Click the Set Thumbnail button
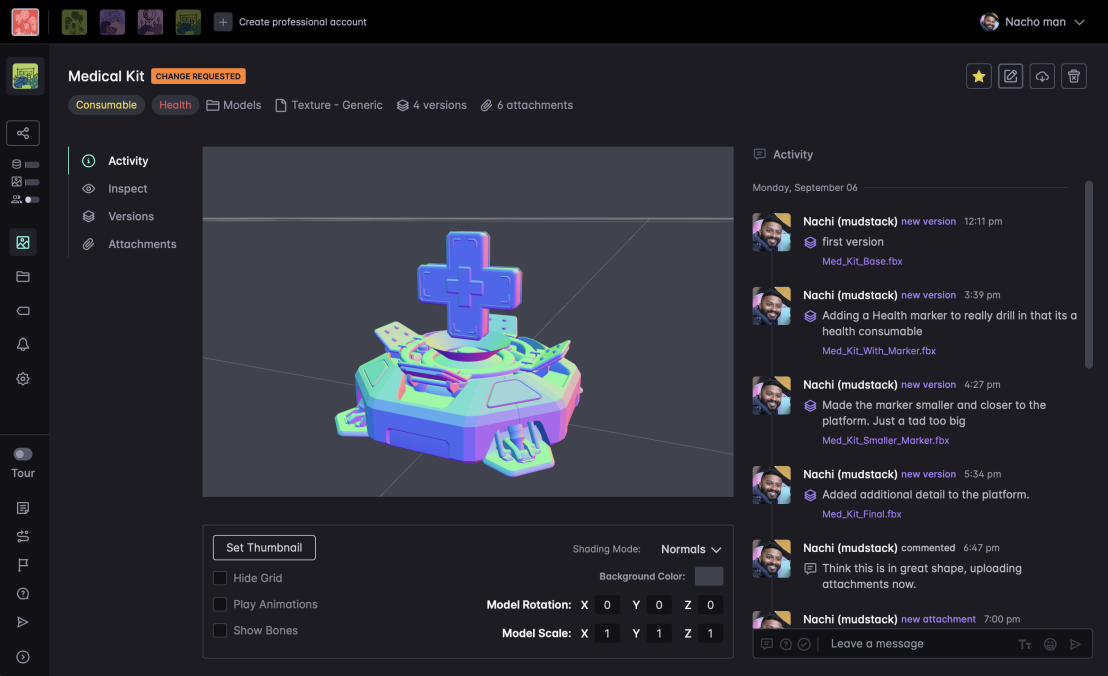 264,547
